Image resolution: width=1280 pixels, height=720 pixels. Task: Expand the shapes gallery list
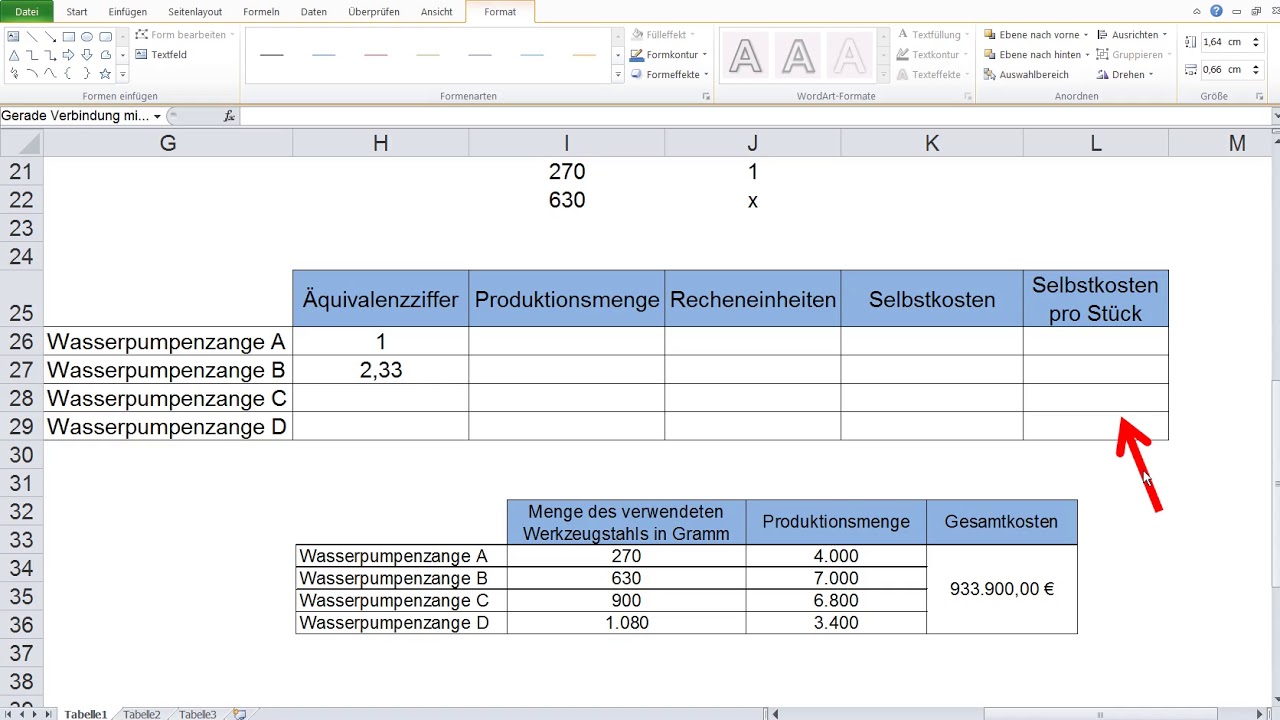click(123, 75)
